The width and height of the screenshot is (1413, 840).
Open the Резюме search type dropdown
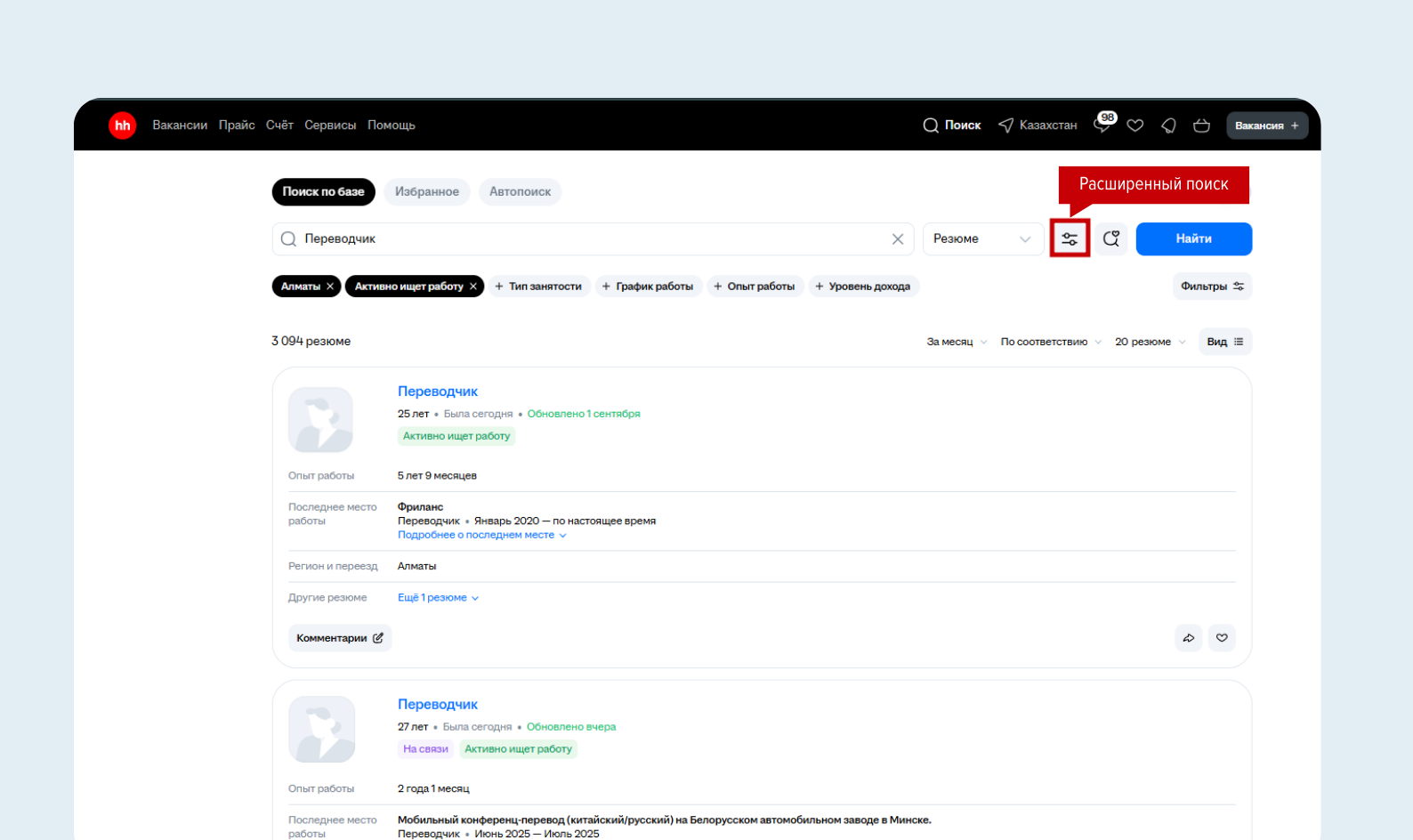pyautogui.click(x=982, y=238)
